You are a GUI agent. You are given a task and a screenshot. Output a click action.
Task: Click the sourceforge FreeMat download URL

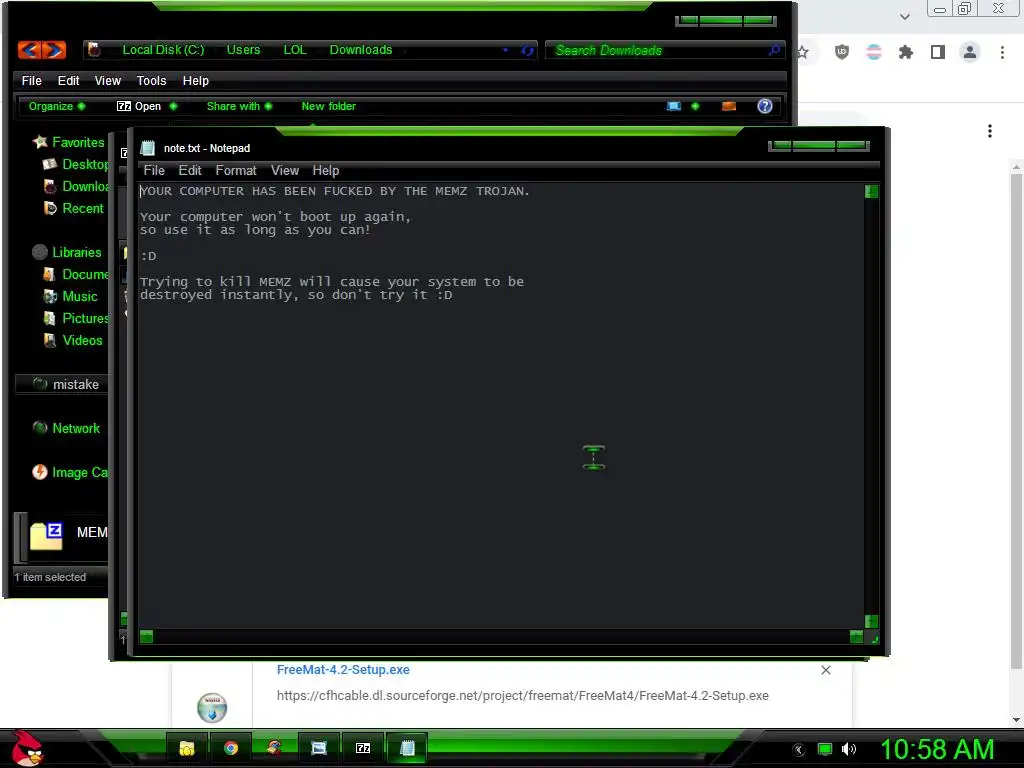click(x=522, y=696)
